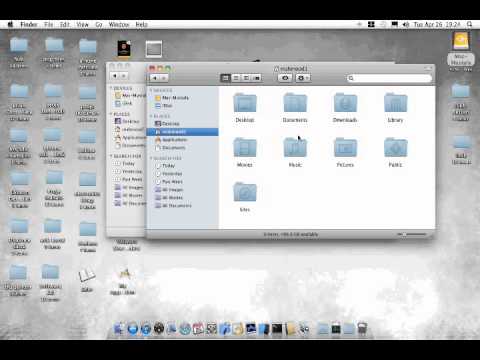Open the Finder menu
480x360 pixels.
click(x=29, y=24)
